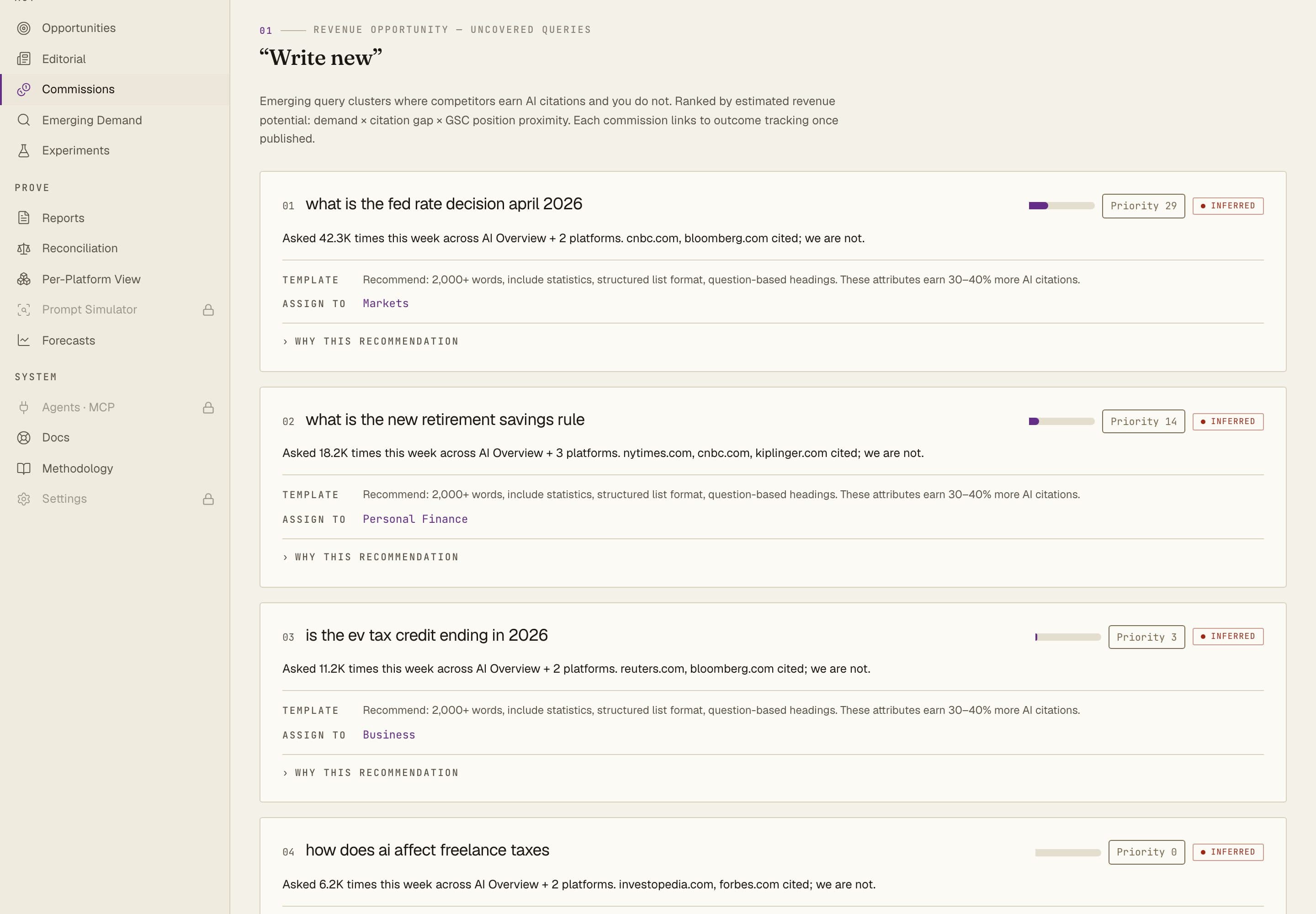Open the Methodology page
The height and width of the screenshot is (914, 1316).
[x=115, y=468]
